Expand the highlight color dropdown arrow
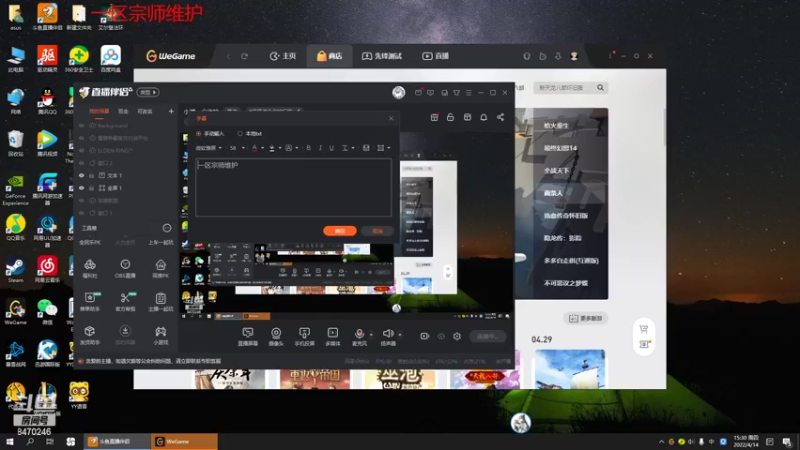The height and width of the screenshot is (450, 800). [280, 148]
